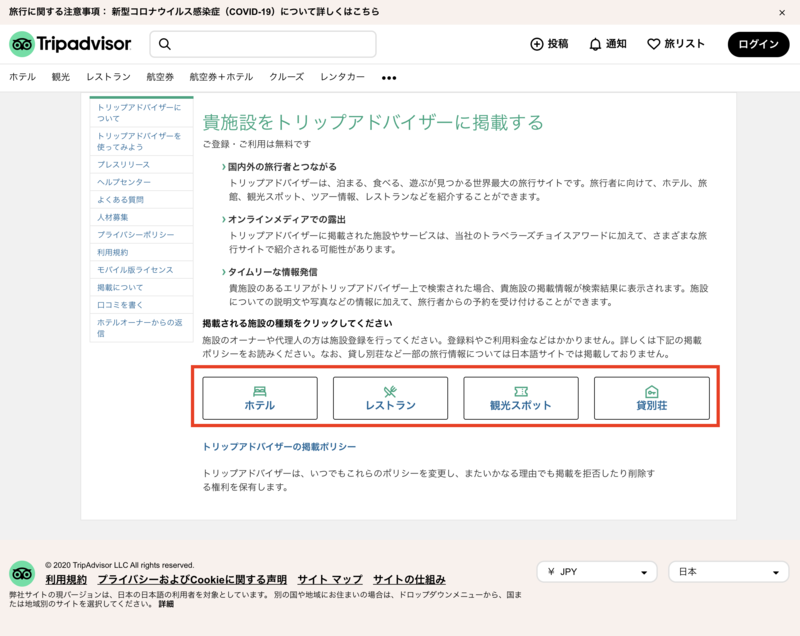The height and width of the screenshot is (636, 800).
Task: Click 投稿 label in header
Action: pyautogui.click(x=558, y=44)
